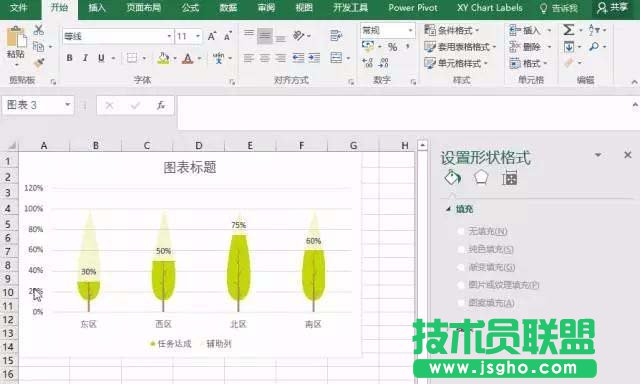Select the Format Painter brush
Image resolution: width=640 pixels, height=384 pixels.
[x=38, y=63]
